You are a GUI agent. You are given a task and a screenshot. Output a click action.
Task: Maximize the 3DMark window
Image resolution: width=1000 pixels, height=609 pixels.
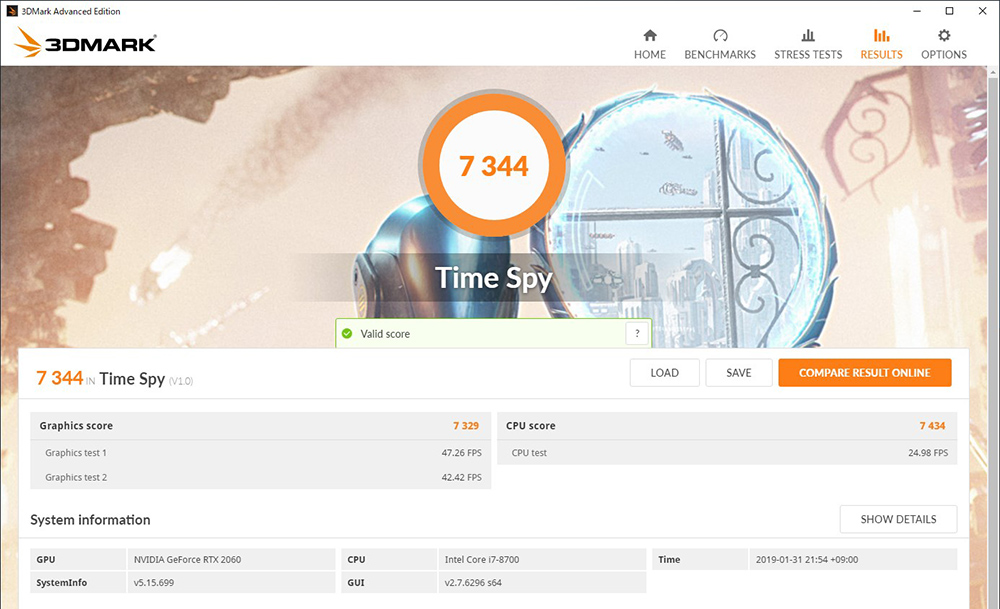(950, 11)
